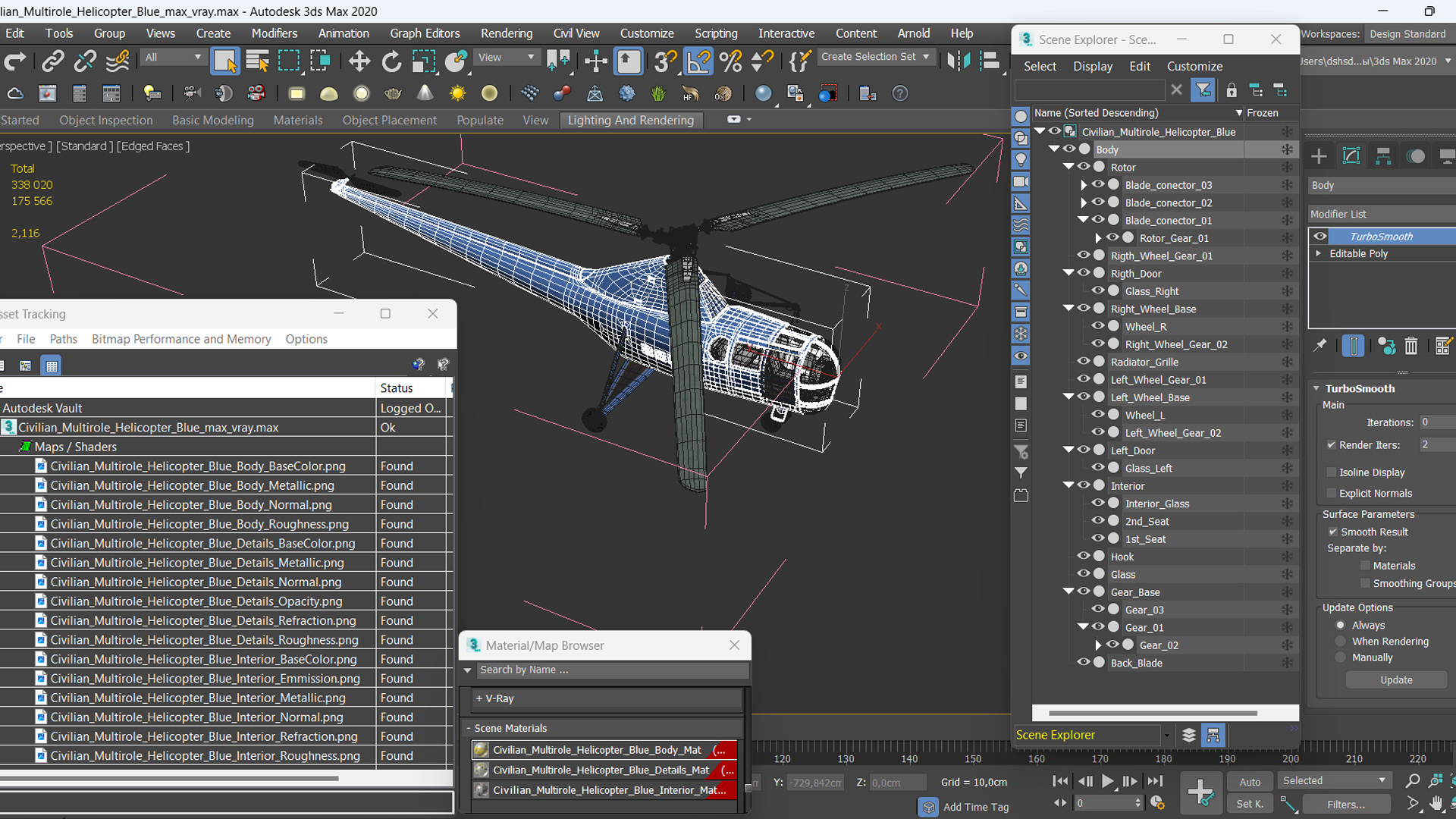Image resolution: width=1456 pixels, height=819 pixels.
Task: Click Add Time Tag label
Action: pos(975,807)
